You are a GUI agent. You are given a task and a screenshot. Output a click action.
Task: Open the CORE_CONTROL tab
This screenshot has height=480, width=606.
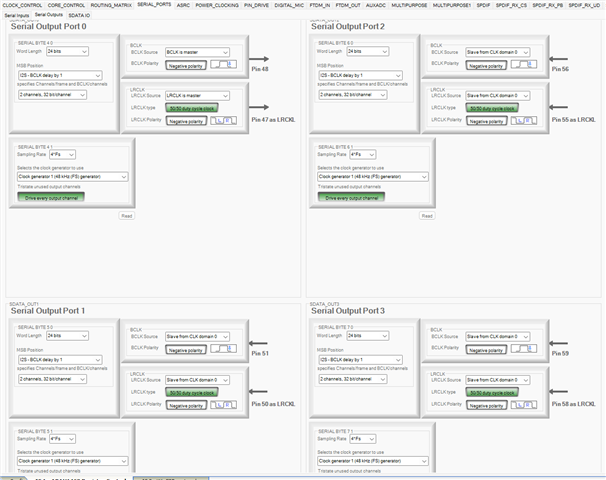[x=66, y=5]
